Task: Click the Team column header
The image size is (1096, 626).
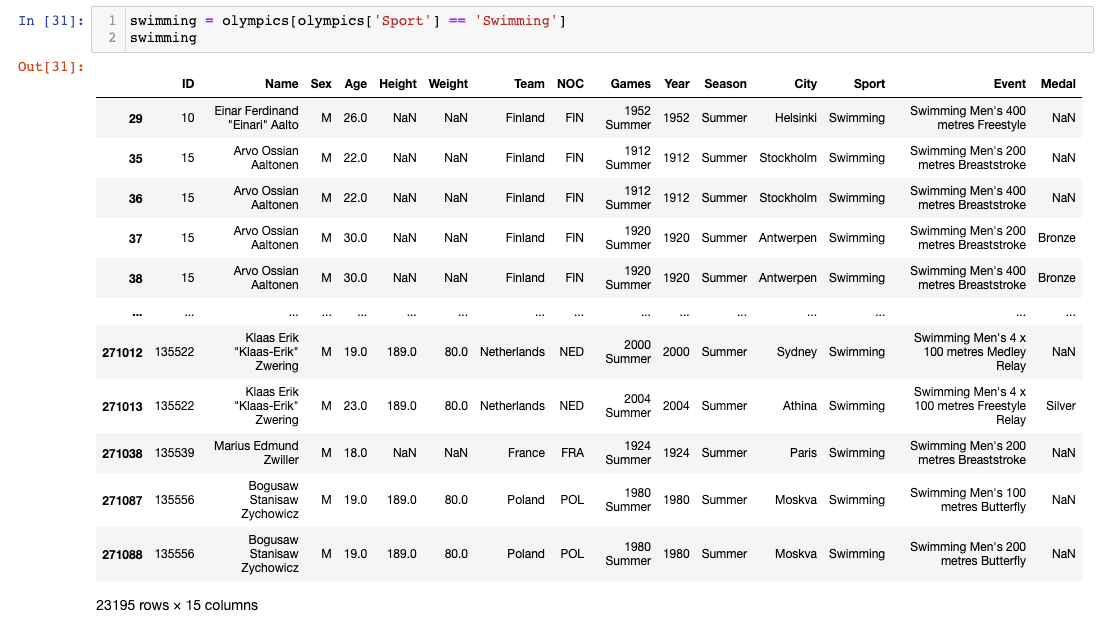Action: pos(529,84)
